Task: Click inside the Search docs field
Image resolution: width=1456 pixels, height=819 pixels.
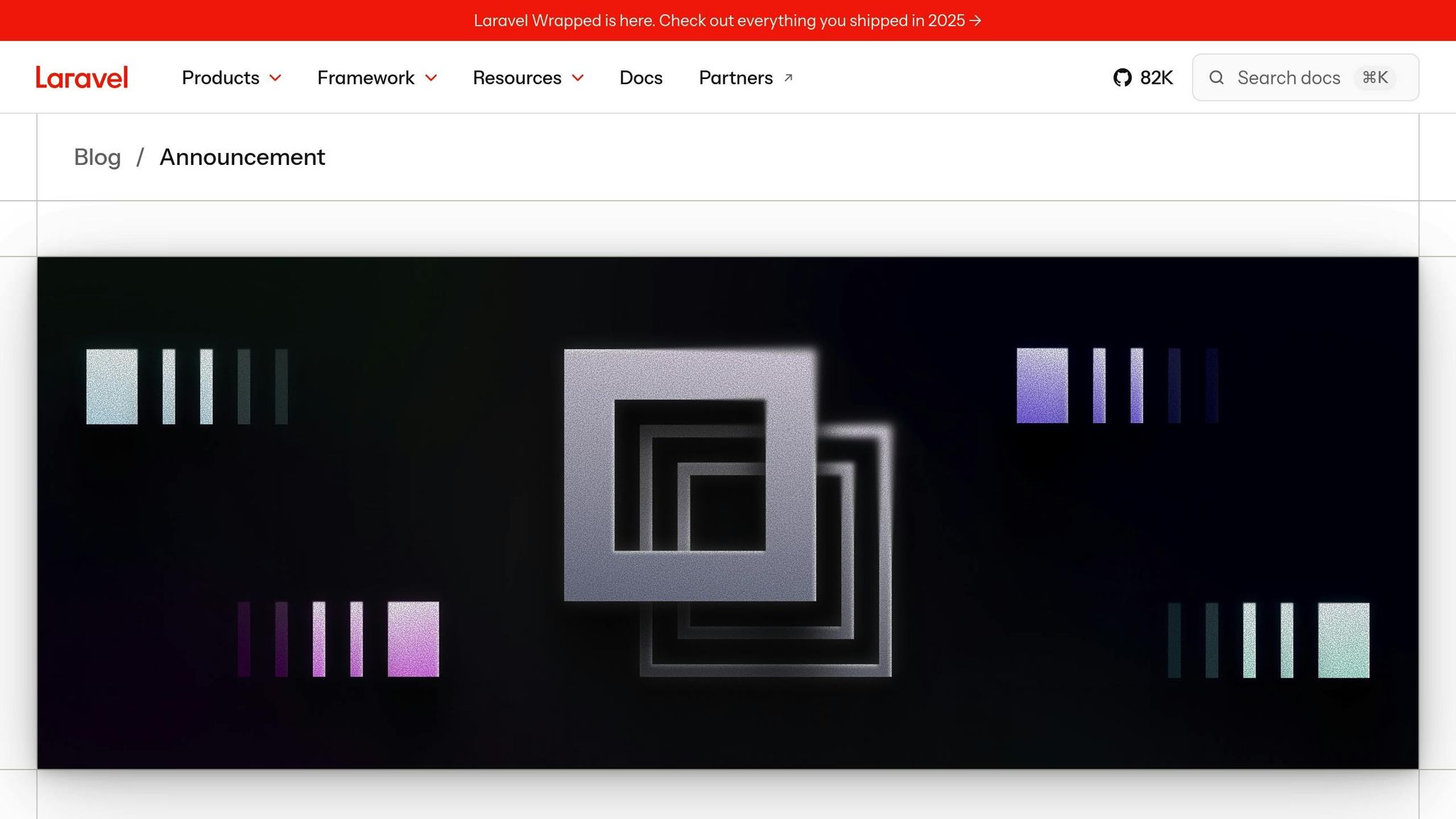Action: 1289,77
